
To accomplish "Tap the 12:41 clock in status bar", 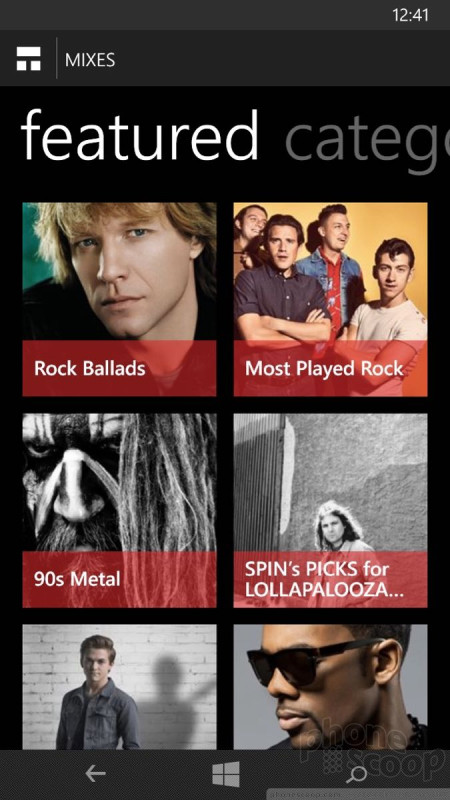I will click(410, 15).
